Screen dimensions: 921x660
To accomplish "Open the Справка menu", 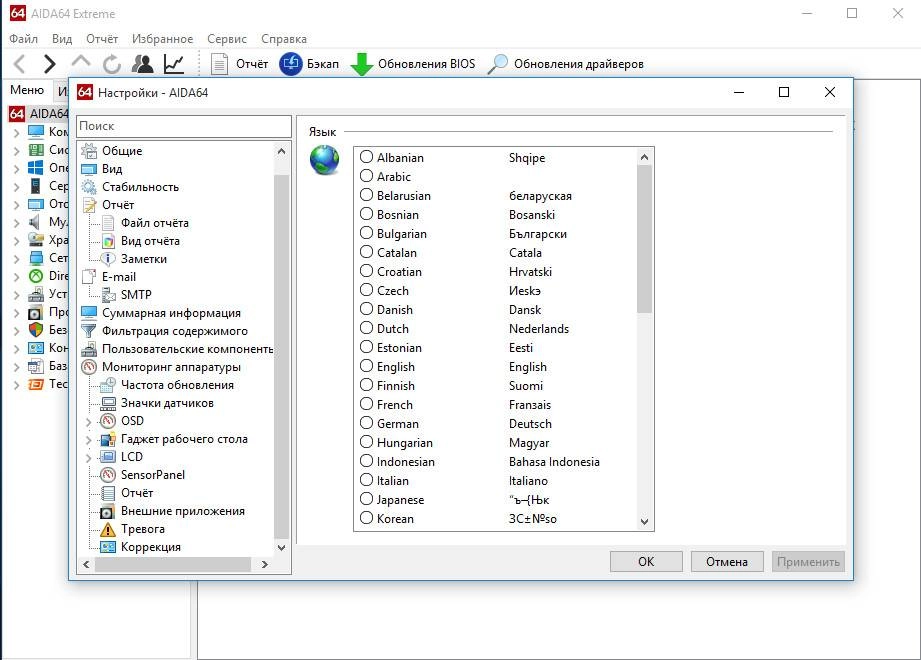I will pyautogui.click(x=284, y=39).
